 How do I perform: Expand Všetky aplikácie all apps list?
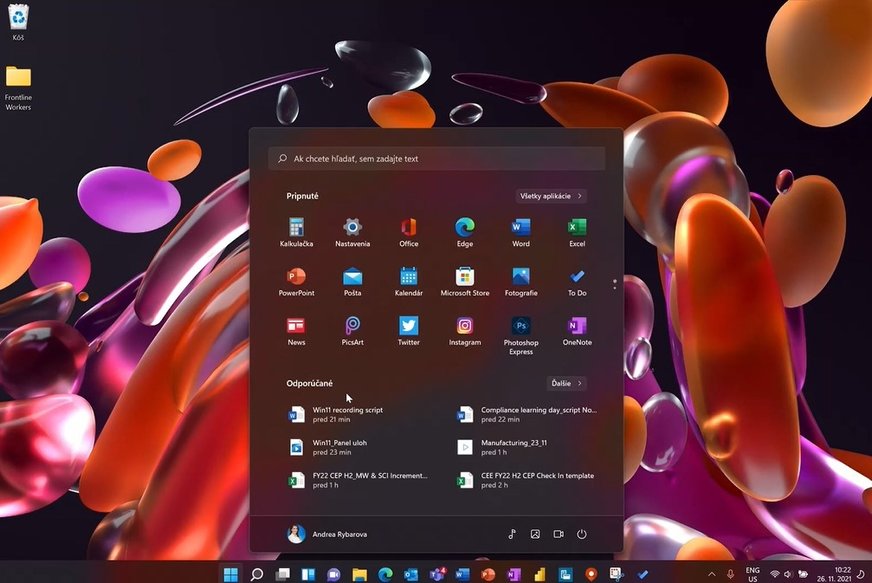click(x=551, y=196)
